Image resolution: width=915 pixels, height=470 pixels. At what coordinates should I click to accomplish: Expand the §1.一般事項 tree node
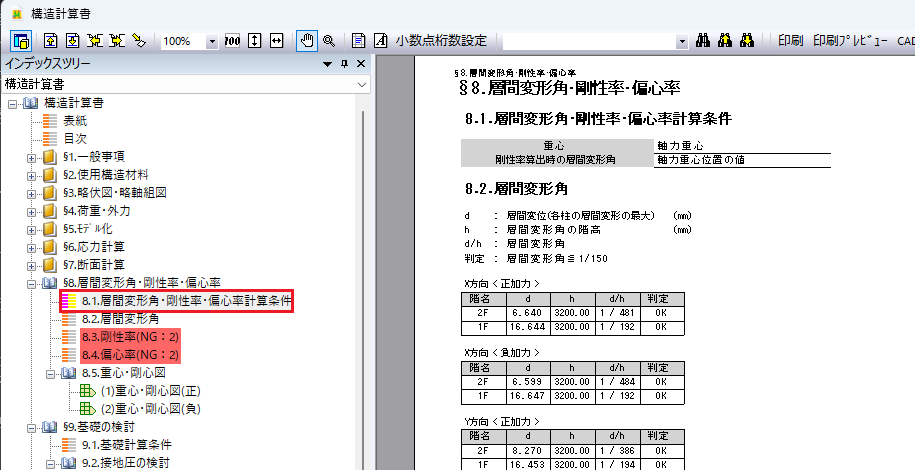coord(31,157)
